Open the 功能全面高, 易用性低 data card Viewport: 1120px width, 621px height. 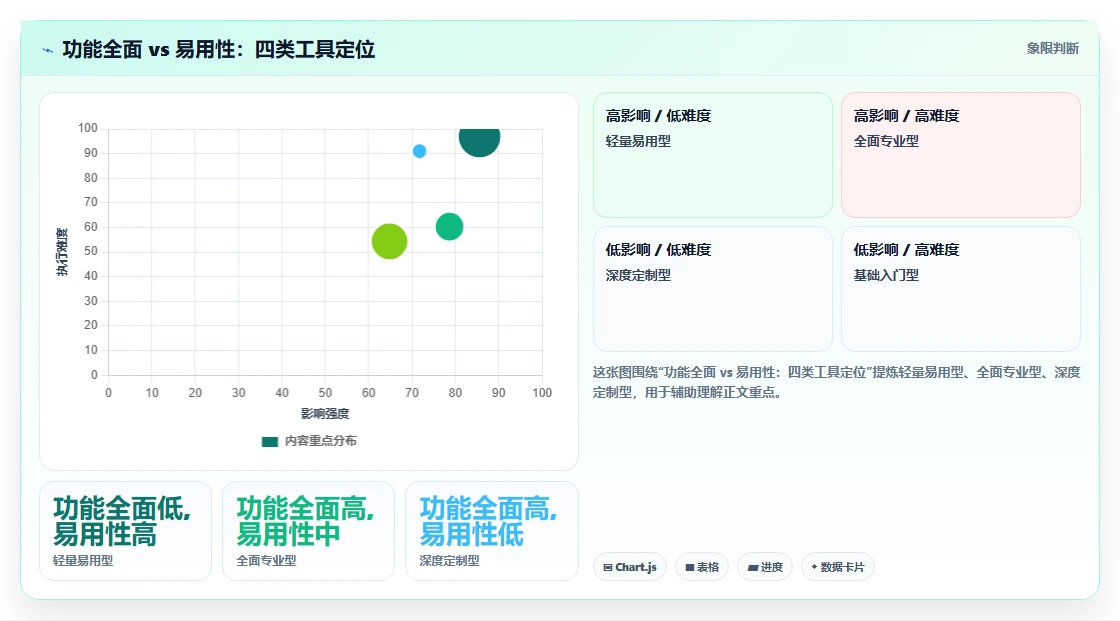491,531
